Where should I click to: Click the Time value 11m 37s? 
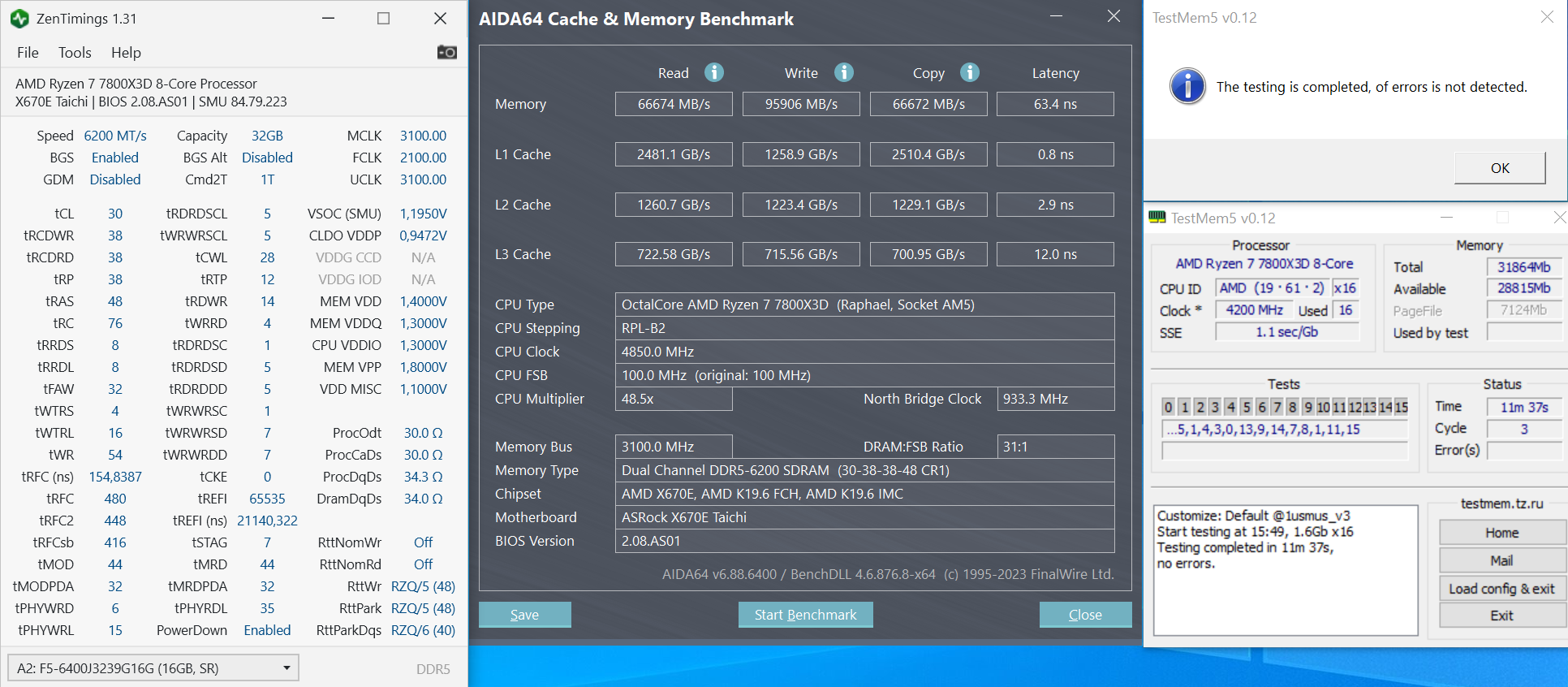[1523, 407]
